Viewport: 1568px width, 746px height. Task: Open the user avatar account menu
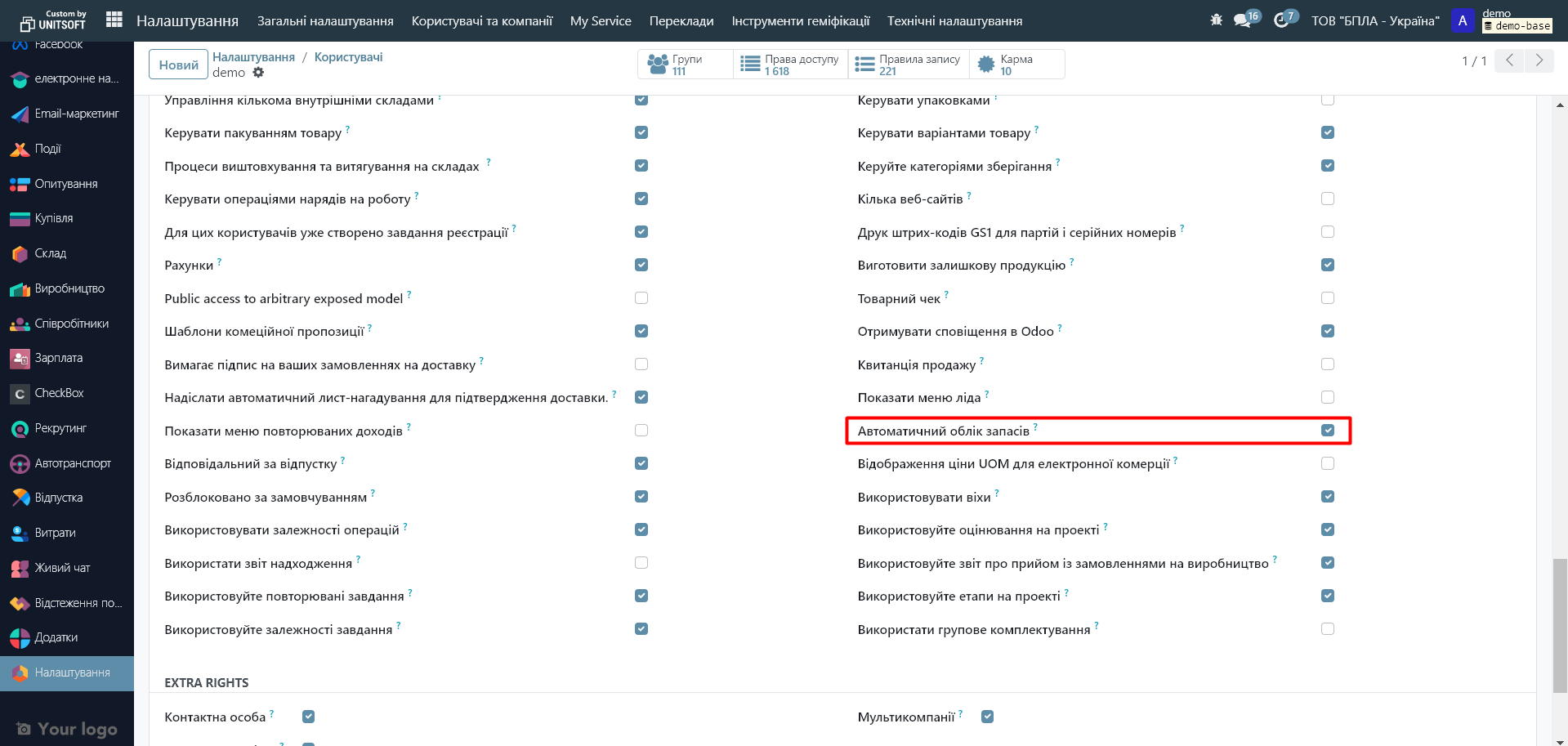pos(1463,20)
